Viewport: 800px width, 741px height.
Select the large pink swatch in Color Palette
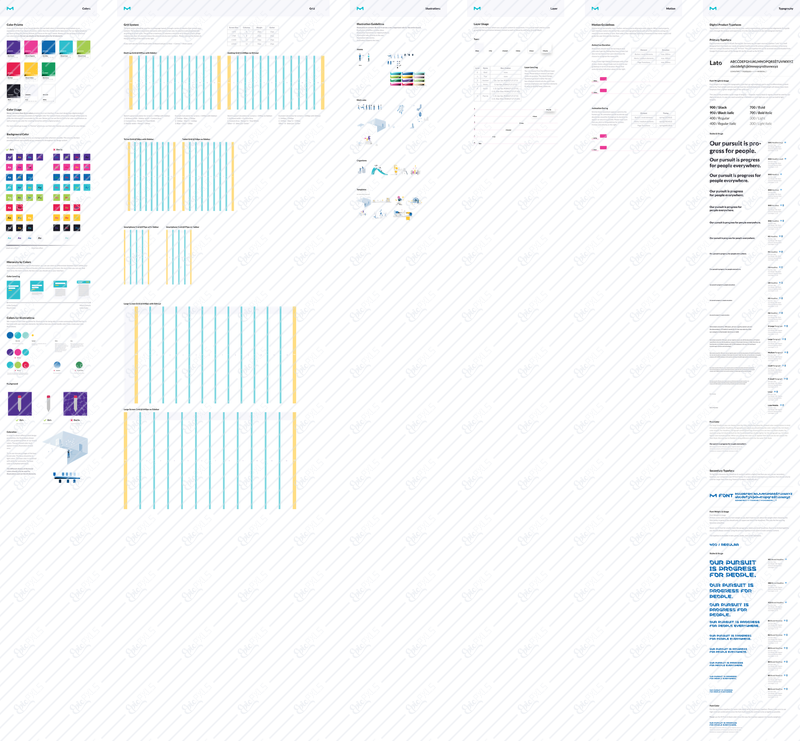coord(31,47)
